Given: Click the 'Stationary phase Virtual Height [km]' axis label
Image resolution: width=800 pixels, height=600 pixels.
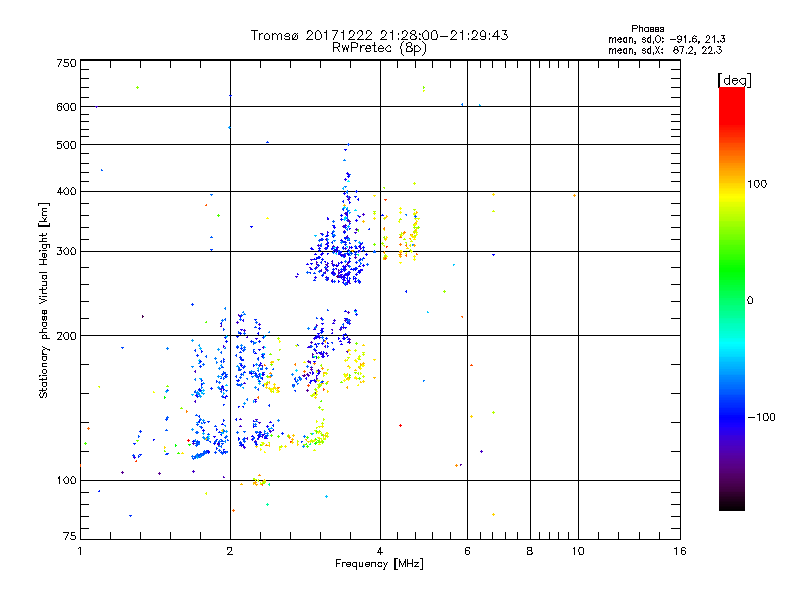Looking at the screenshot, I should pos(44,300).
